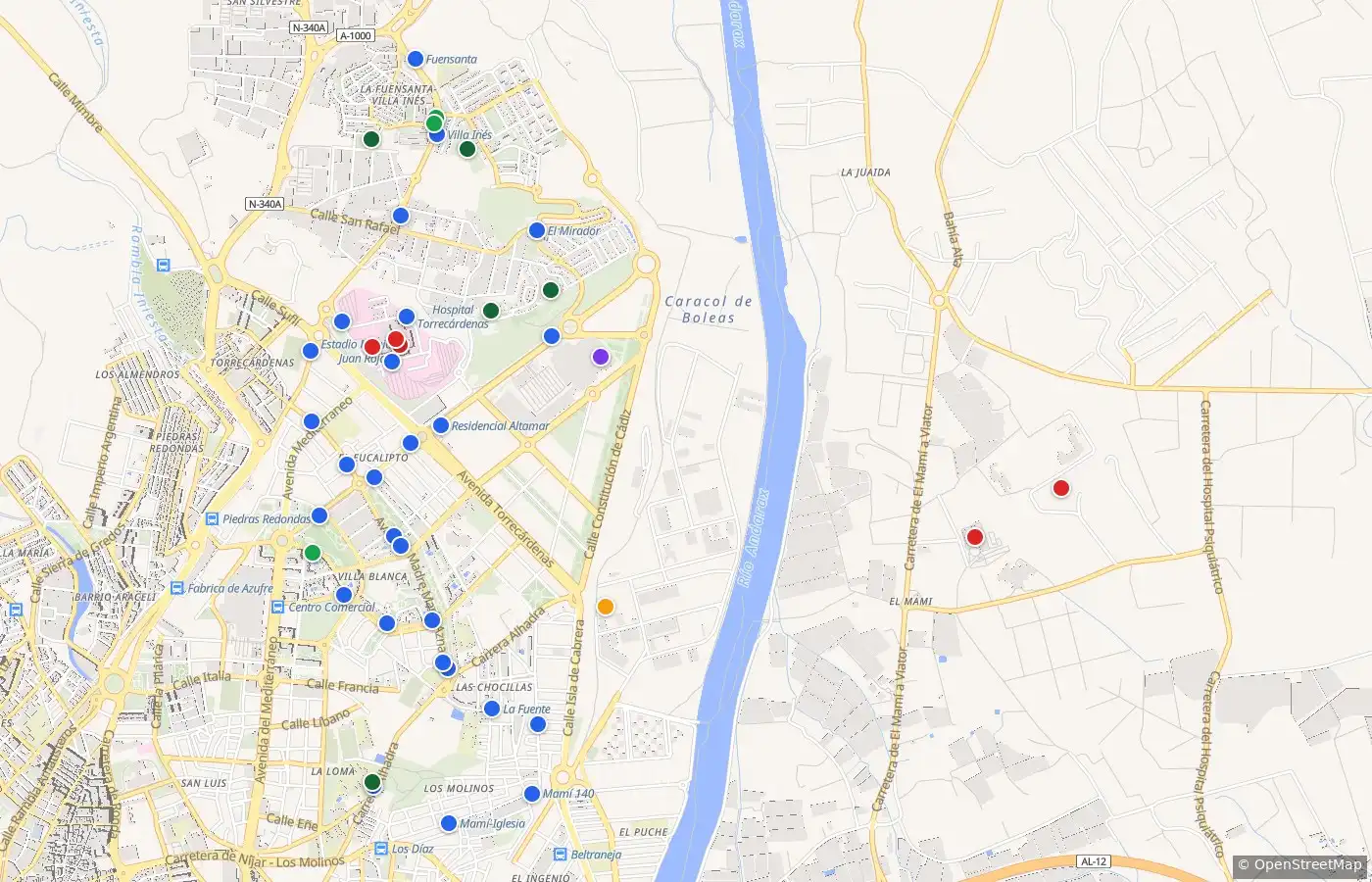Open the purple map marker
Screen dimensions: 1372x882
[601, 357]
